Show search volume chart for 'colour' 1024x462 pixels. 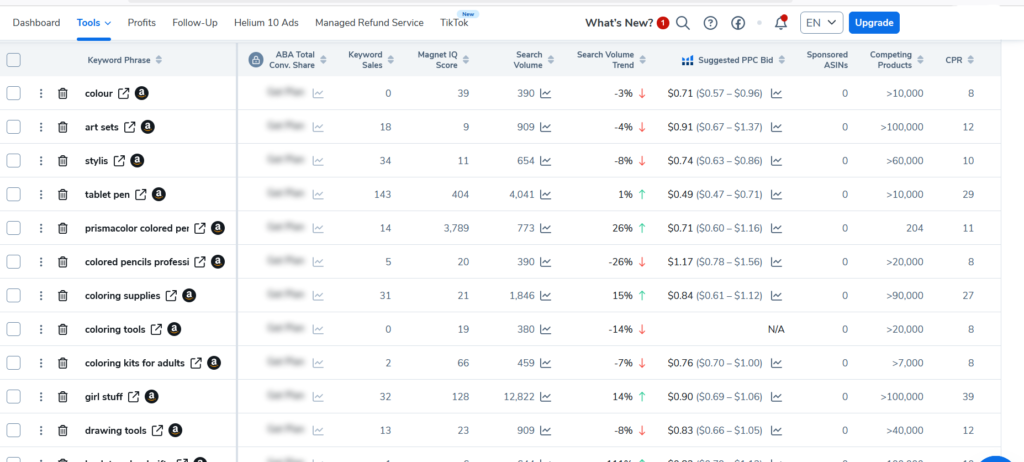(545, 93)
